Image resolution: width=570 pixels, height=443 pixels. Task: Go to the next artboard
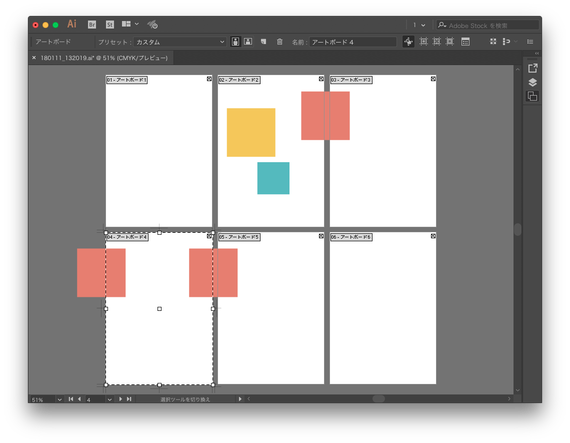120,399
